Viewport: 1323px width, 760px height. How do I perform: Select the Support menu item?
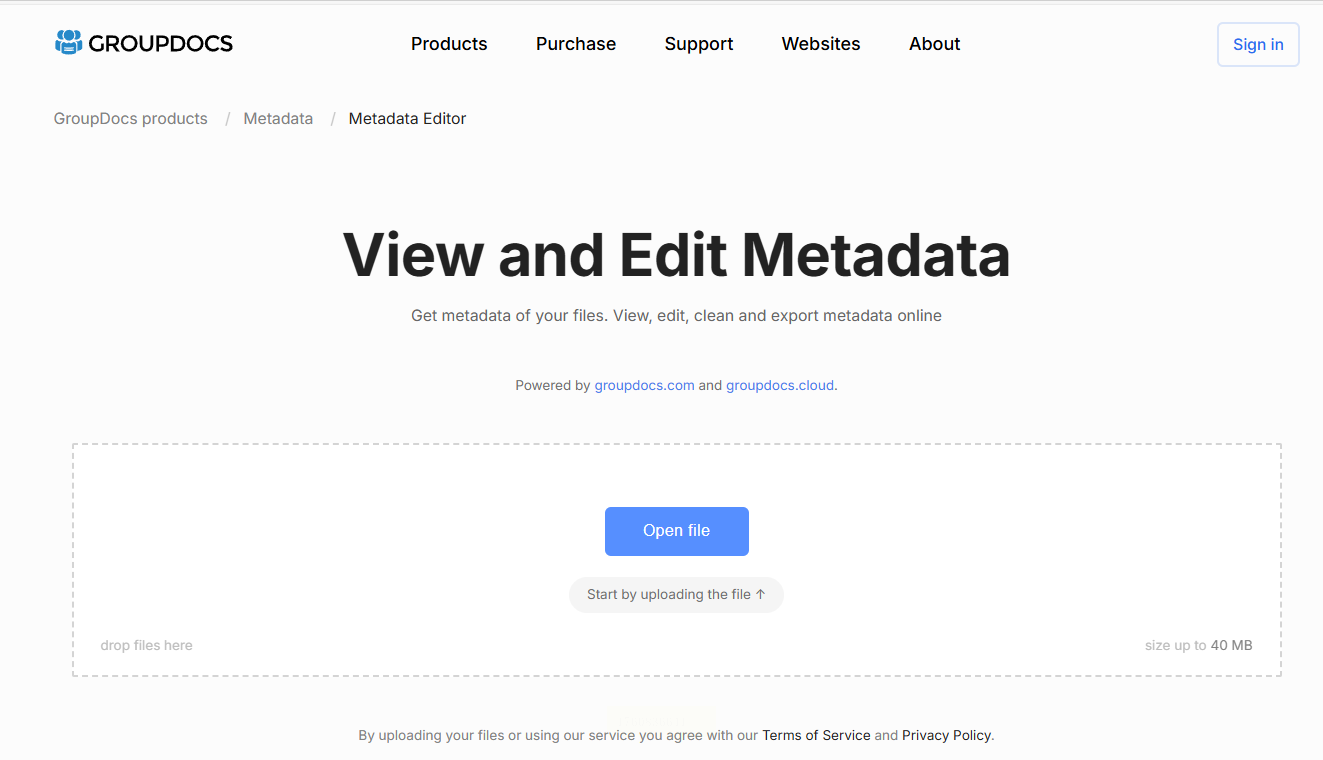[699, 44]
